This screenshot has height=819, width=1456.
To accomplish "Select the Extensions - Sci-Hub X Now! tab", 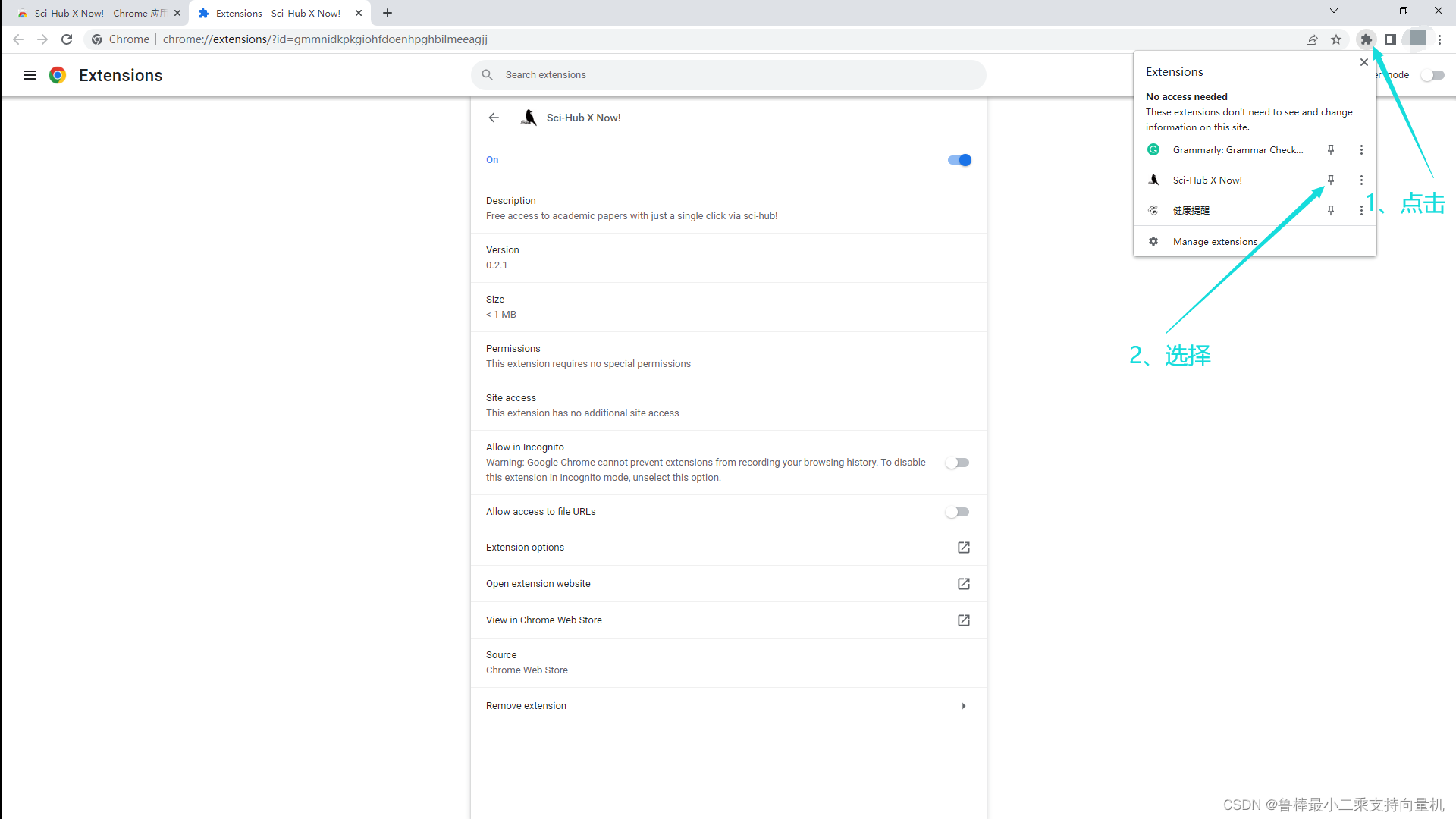I will [278, 13].
